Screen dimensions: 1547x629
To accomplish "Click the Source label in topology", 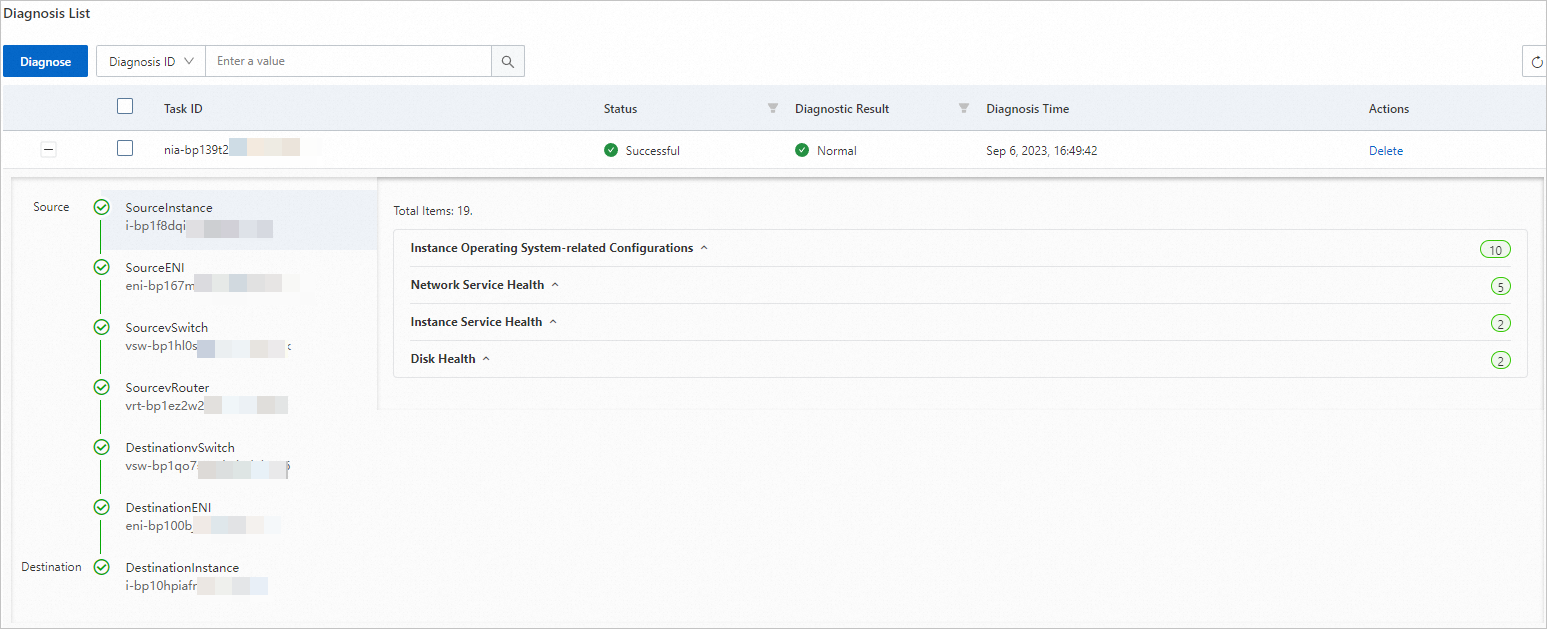I will [51, 207].
